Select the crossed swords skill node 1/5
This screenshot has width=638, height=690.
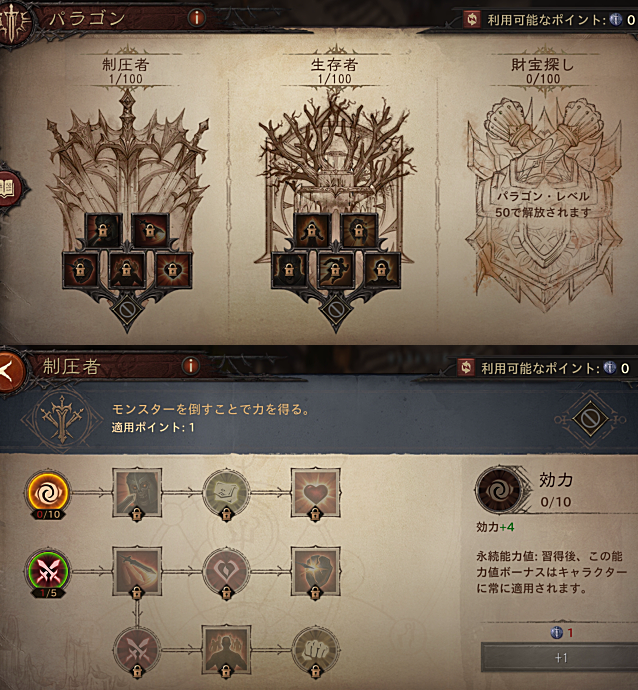(48, 573)
